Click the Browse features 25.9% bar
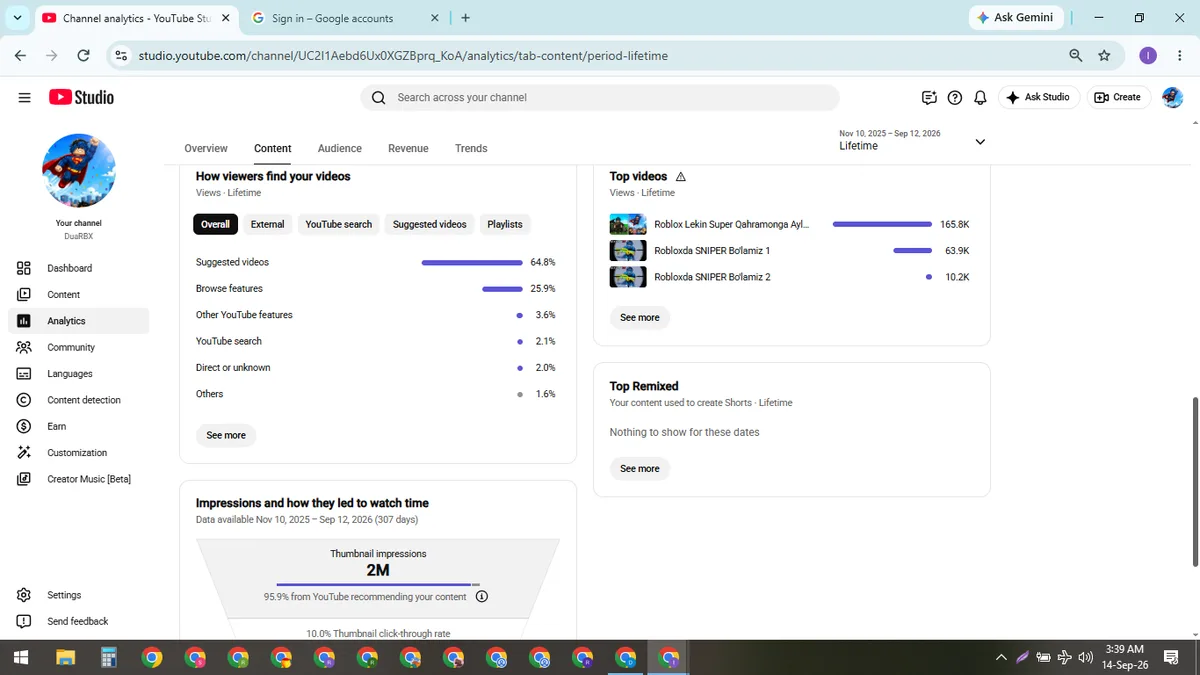Screen dimensions: 1200x675 (x=502, y=288)
